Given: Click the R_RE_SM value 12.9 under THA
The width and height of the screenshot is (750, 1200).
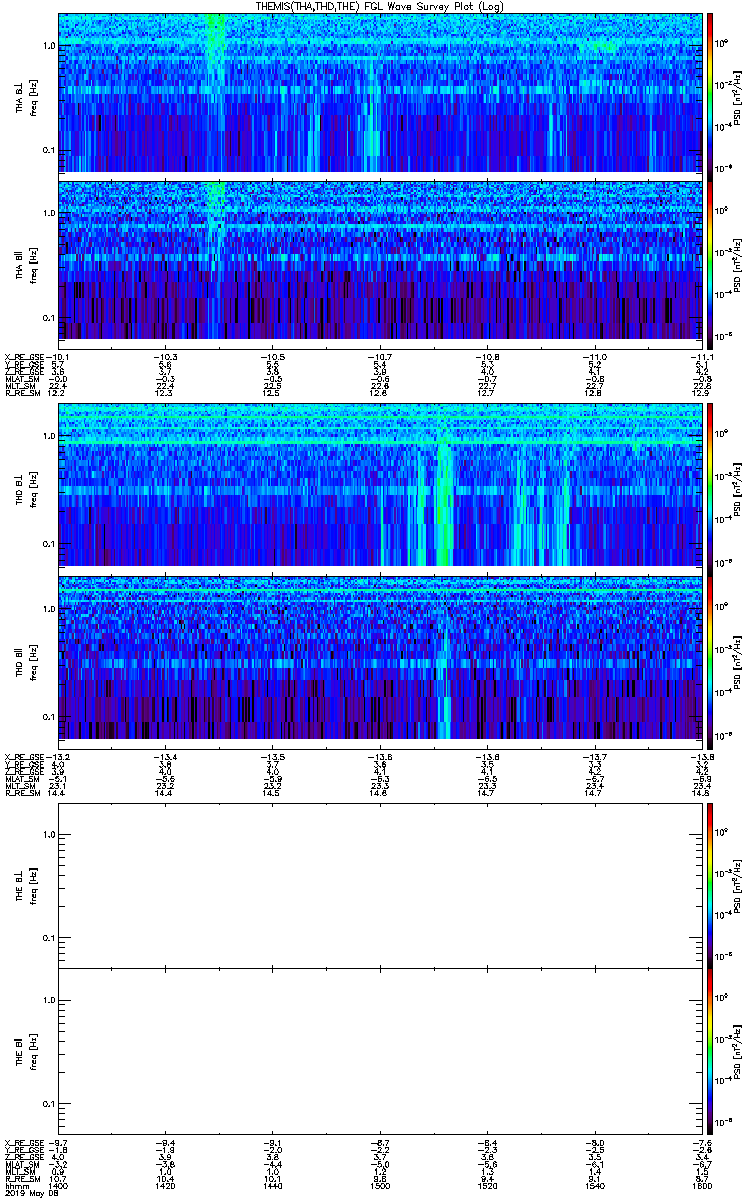Looking at the screenshot, I should tap(699, 393).
